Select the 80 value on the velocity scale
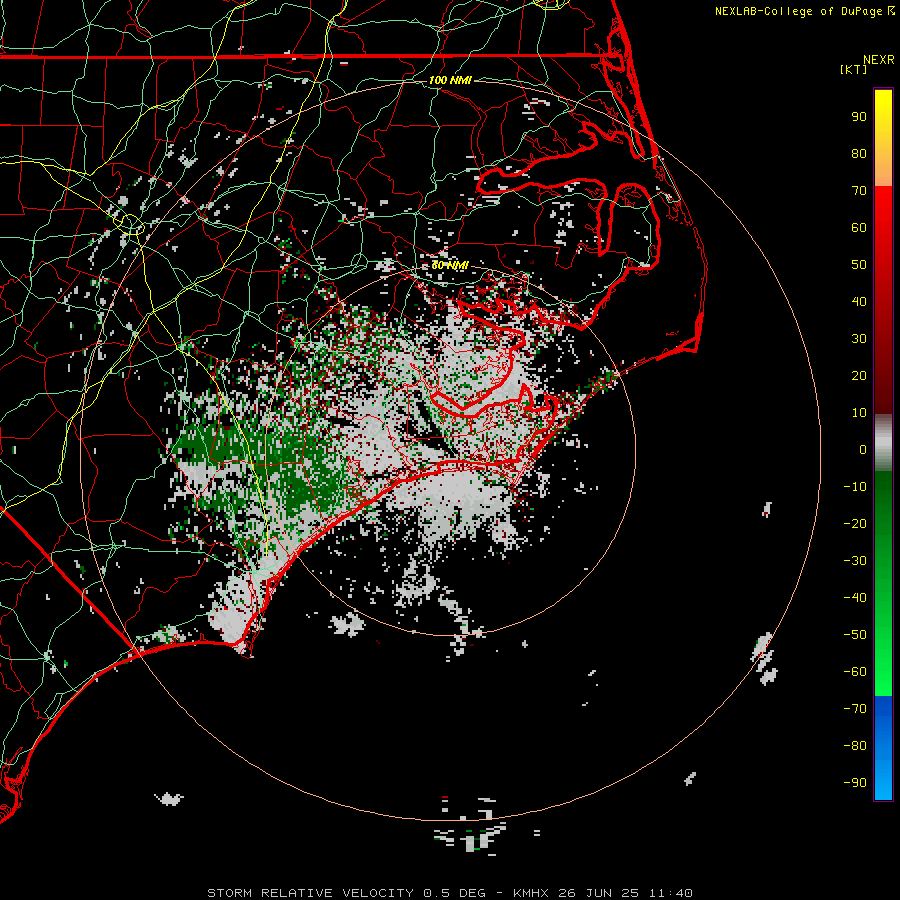 pyautogui.click(x=859, y=154)
